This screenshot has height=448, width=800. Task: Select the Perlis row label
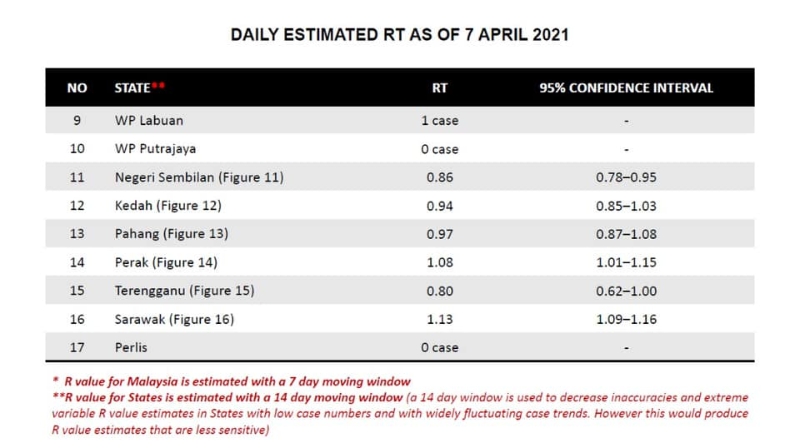(131, 347)
